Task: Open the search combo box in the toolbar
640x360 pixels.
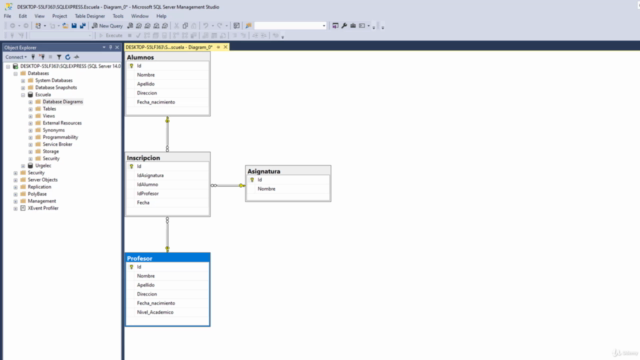Action: pyautogui.click(x=290, y=26)
